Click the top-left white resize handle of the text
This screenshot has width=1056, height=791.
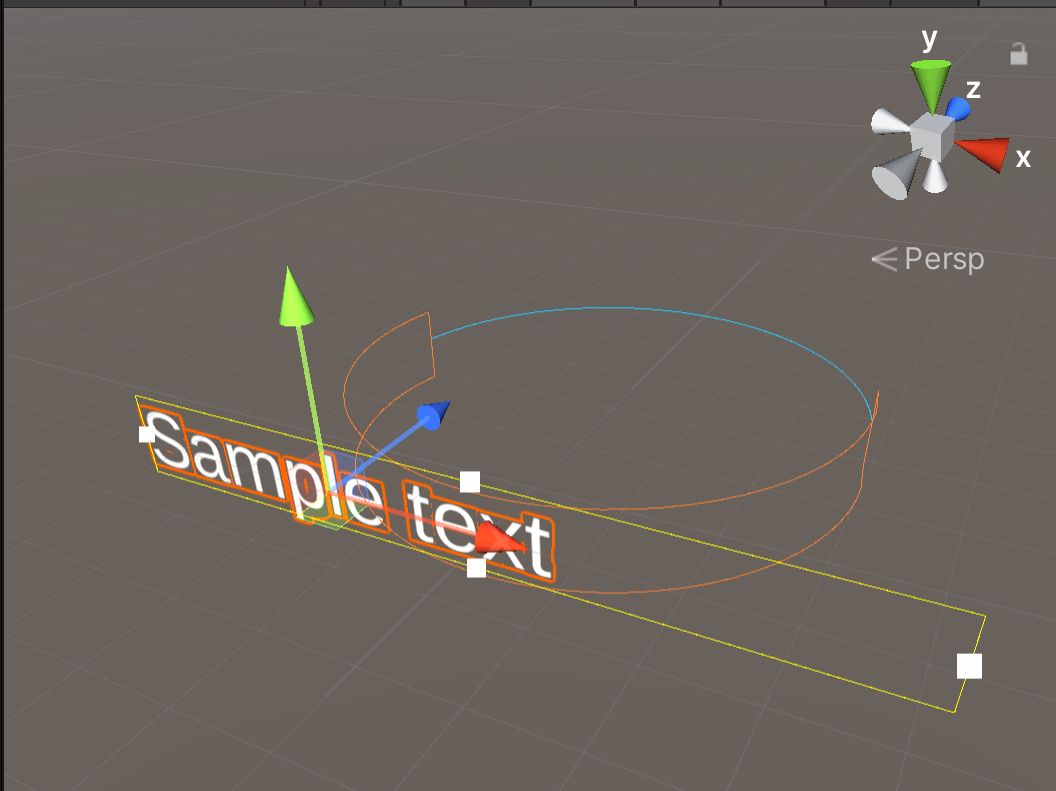(146, 434)
